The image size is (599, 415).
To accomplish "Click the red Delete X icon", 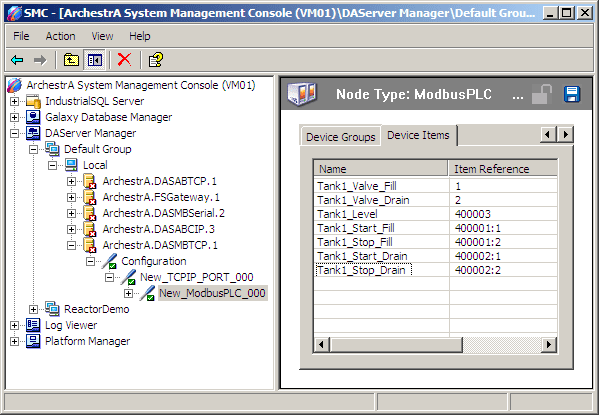I will point(124,60).
